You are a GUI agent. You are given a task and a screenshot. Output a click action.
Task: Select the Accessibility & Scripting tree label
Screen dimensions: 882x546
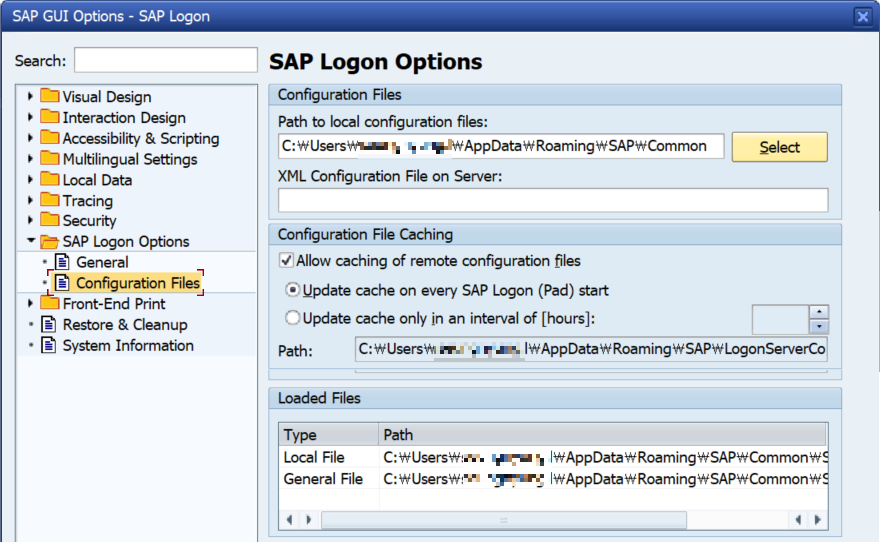(141, 138)
